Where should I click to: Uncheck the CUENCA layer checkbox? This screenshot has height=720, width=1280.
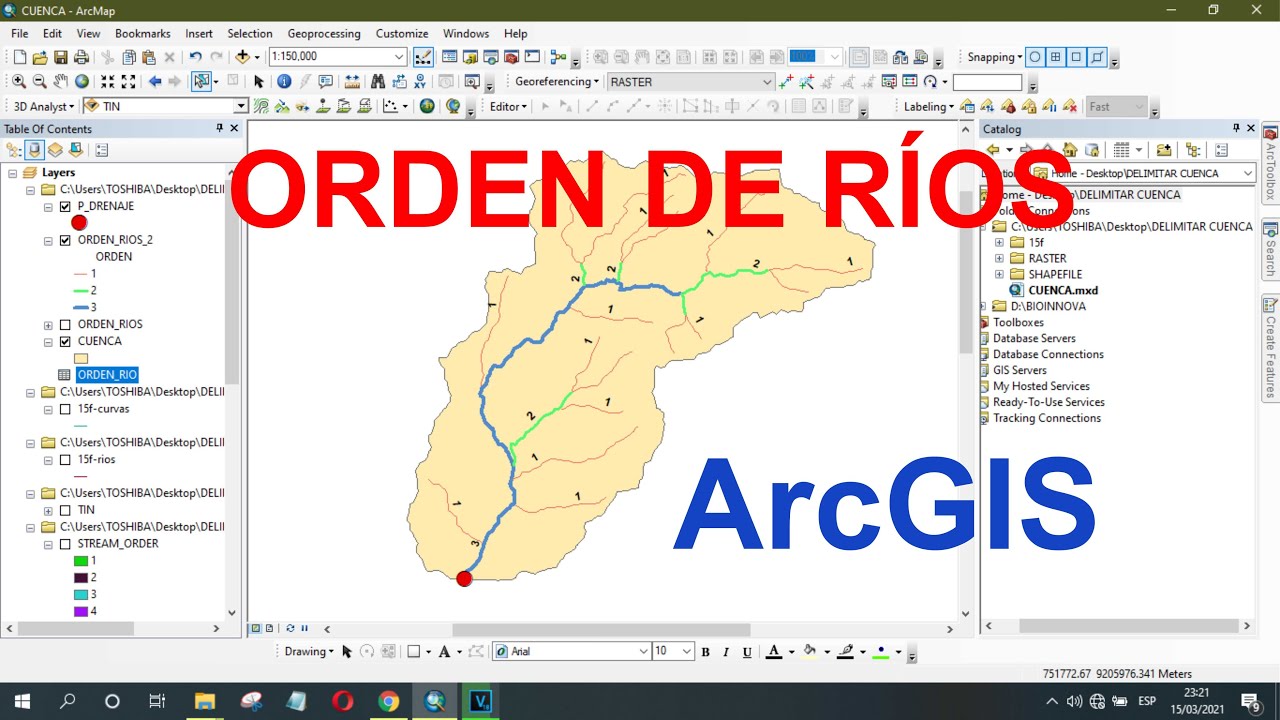pos(65,342)
